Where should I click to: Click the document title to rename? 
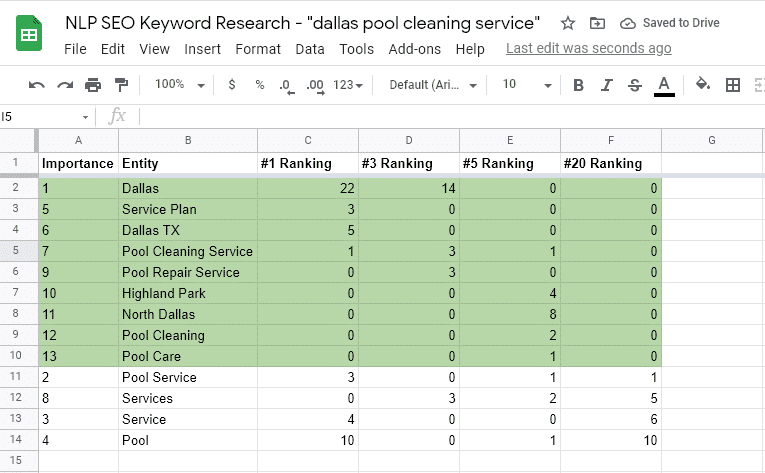coord(302,23)
